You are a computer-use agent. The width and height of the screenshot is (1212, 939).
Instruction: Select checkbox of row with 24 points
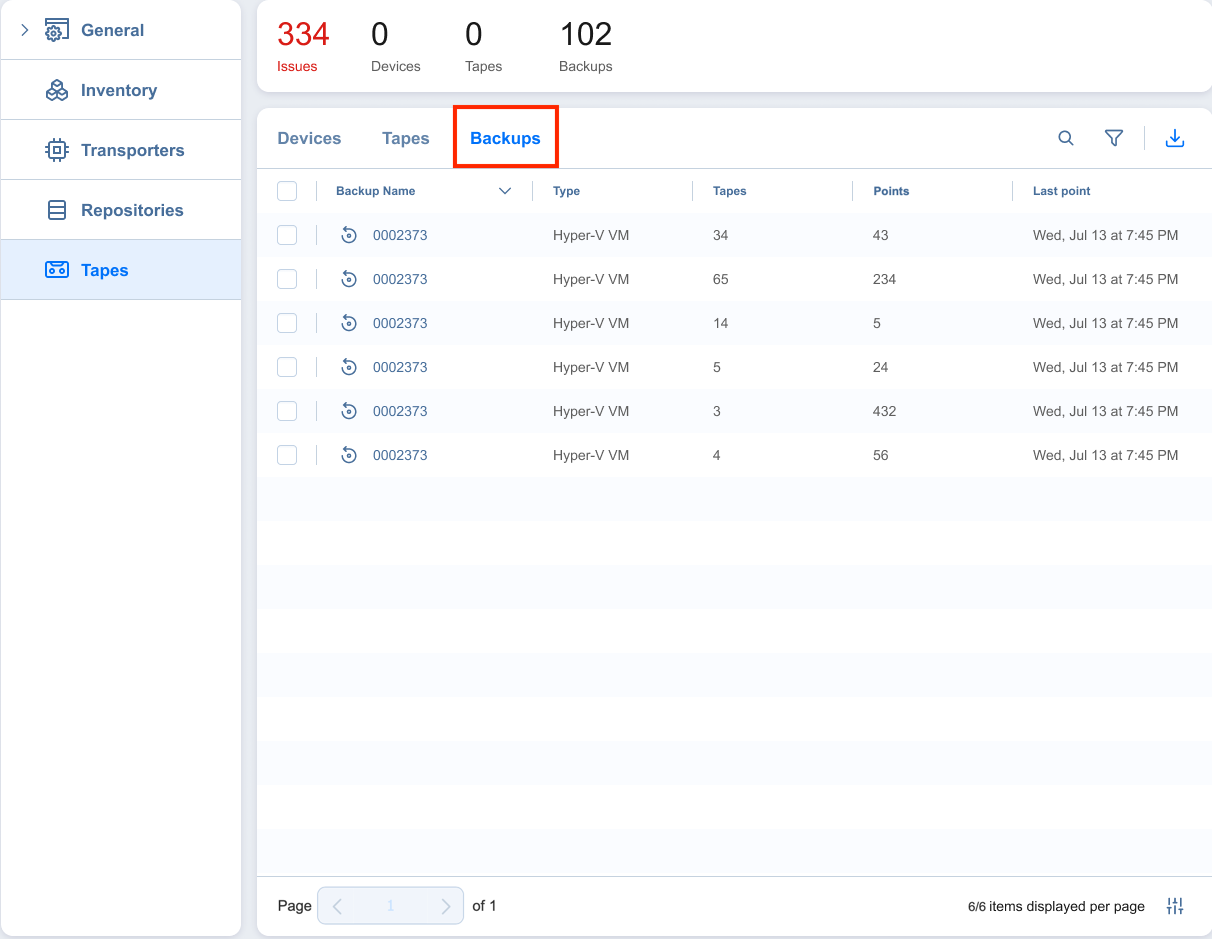tap(287, 367)
